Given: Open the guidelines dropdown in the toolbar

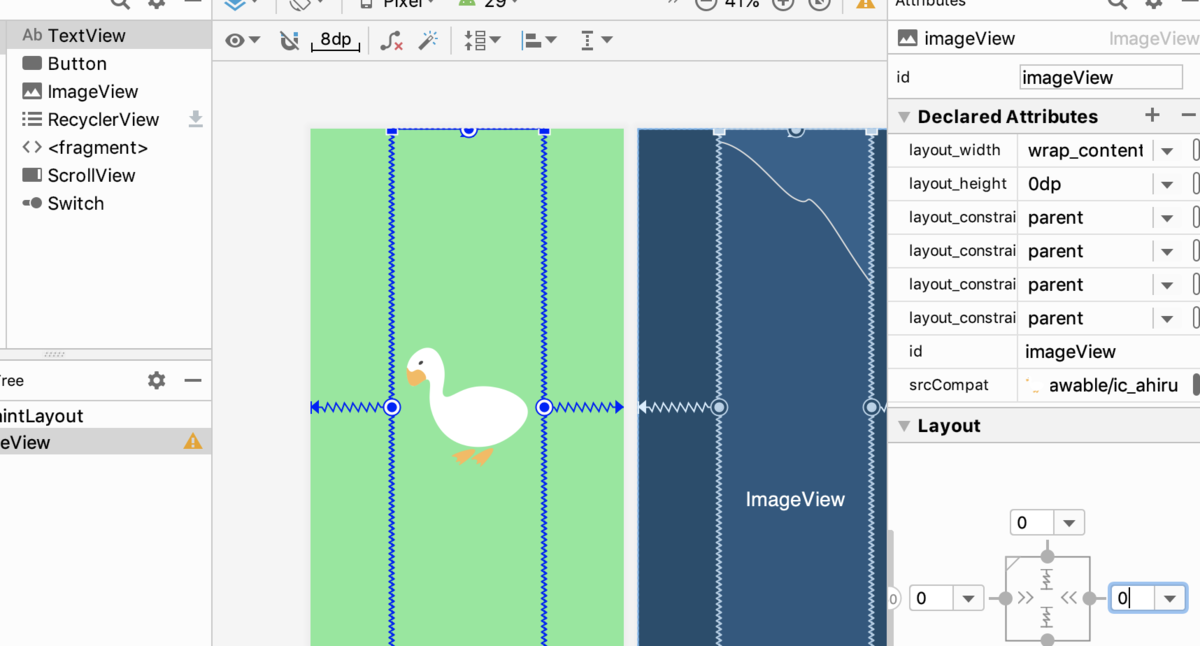Looking at the screenshot, I should click(596, 41).
